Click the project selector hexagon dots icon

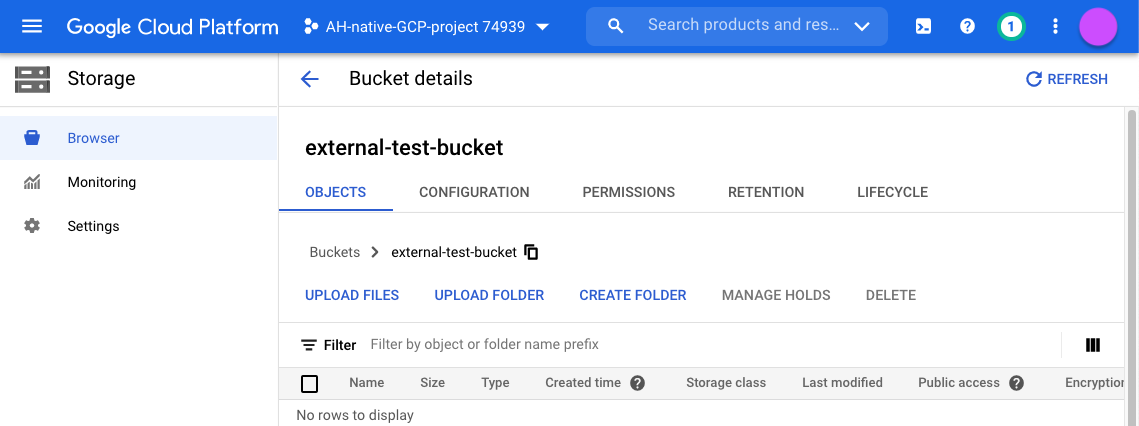point(311,28)
